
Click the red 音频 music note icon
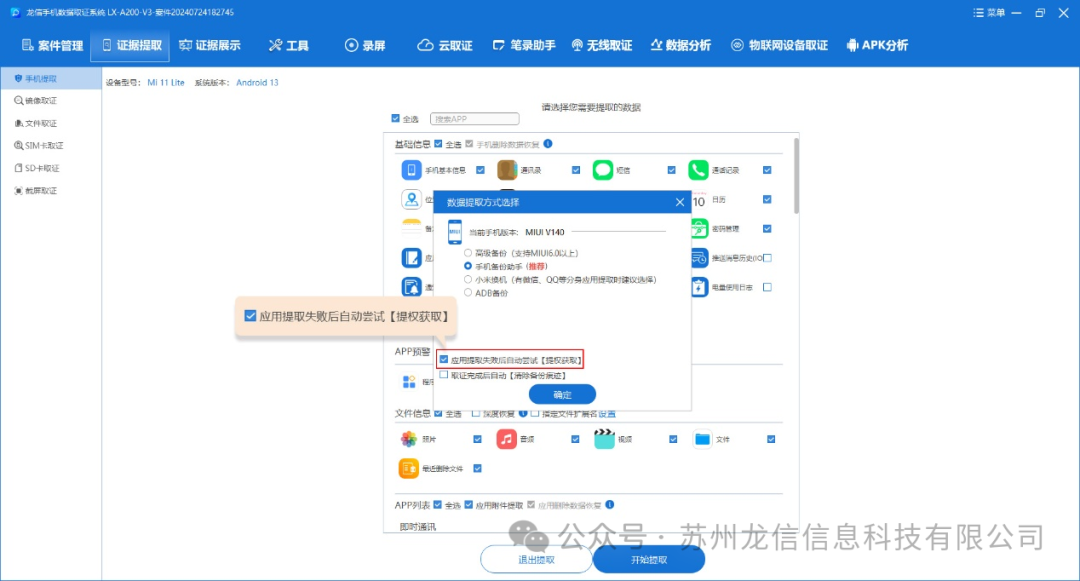point(506,439)
